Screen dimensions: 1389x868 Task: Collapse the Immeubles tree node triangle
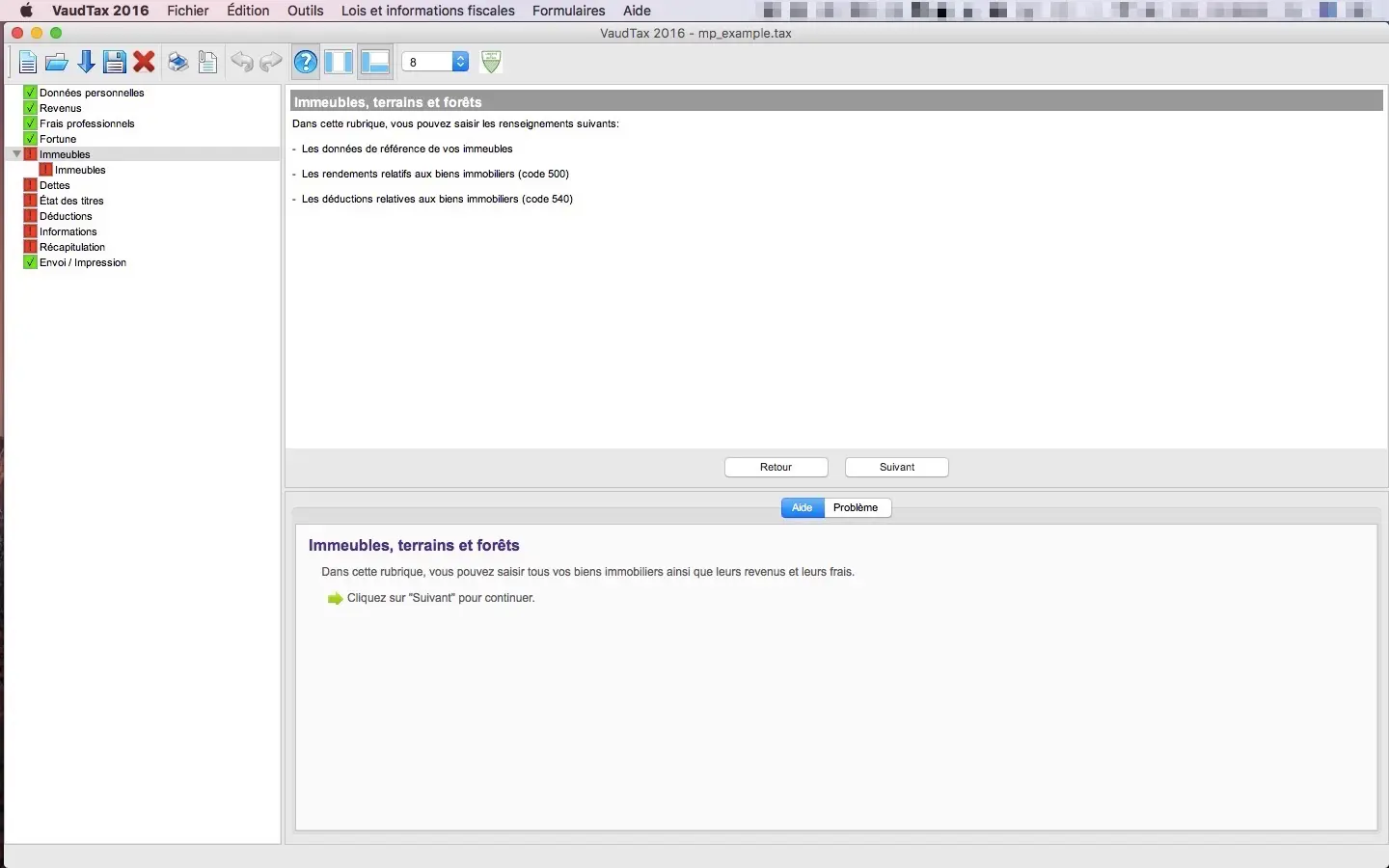pyautogui.click(x=16, y=154)
